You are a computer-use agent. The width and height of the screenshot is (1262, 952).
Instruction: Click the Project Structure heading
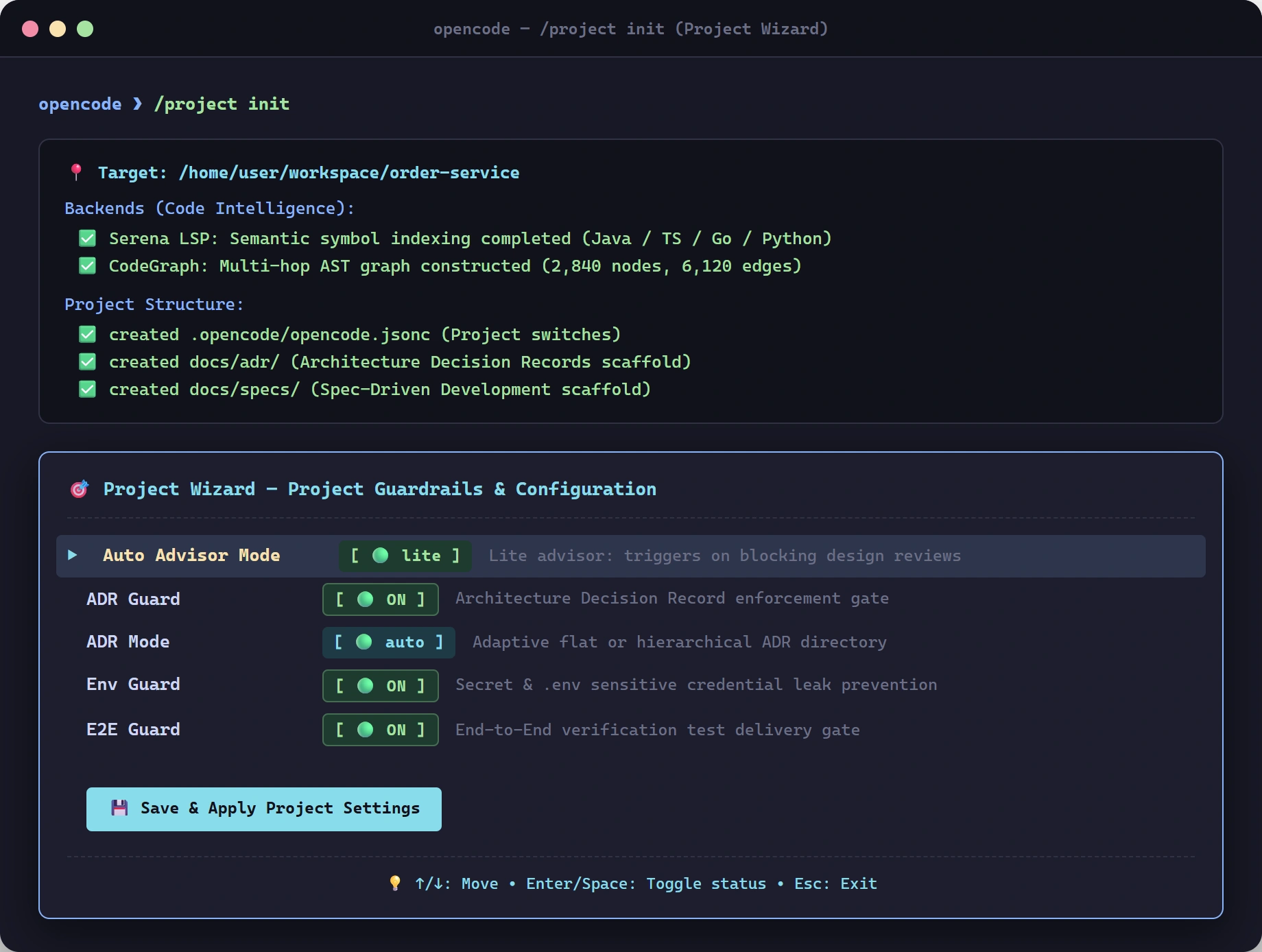point(154,305)
